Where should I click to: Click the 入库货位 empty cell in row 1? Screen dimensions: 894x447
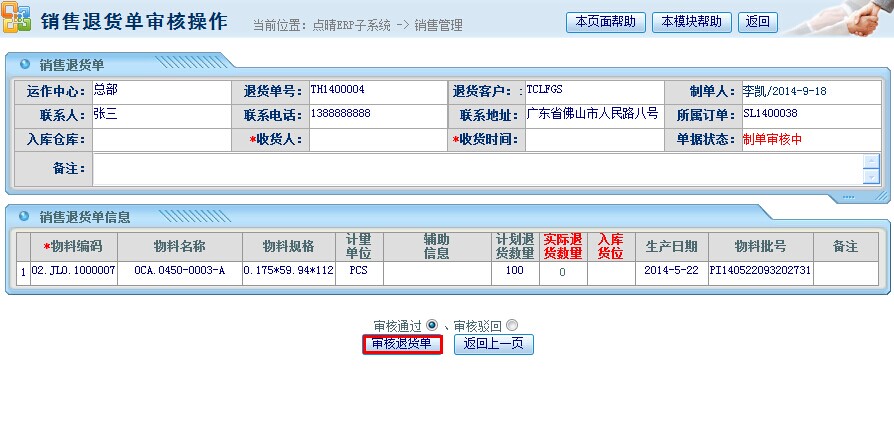(611, 273)
